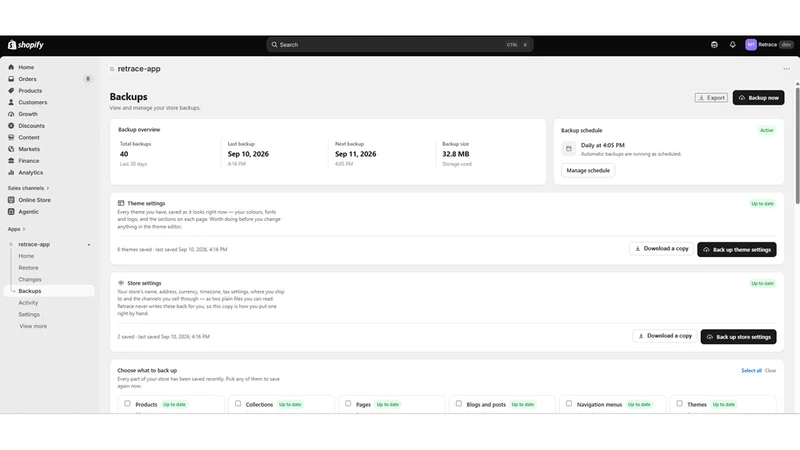800x450 pixels.
Task: Tick the Navigation menus checkbox
Action: tap(569, 404)
